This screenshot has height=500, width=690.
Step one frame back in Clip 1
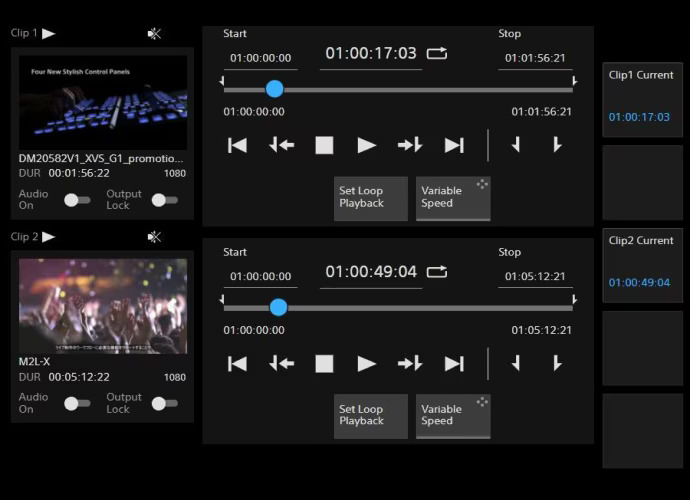click(281, 145)
